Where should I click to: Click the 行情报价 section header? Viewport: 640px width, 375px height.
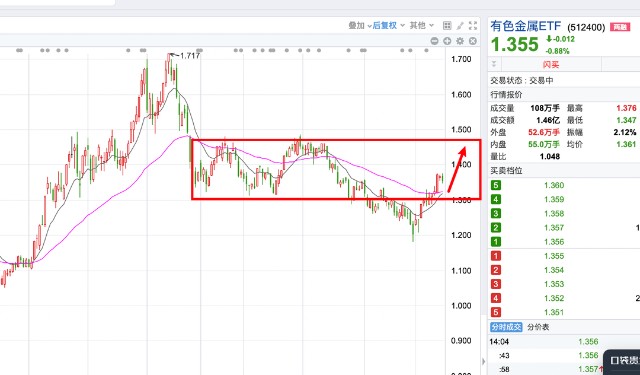pyautogui.click(x=506, y=95)
